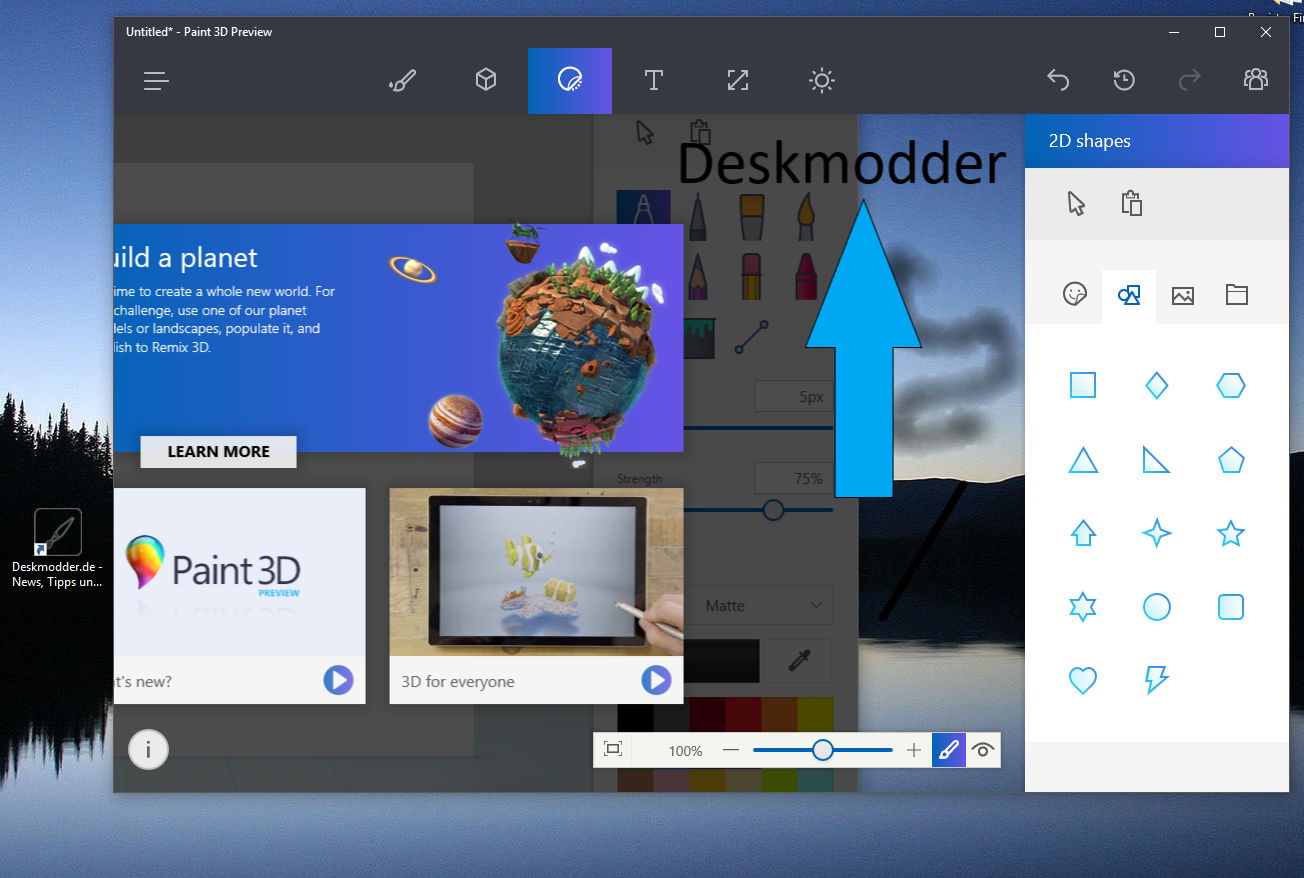Screen dimensions: 1304x878
Task: Play the 3D for everyone video
Action: 656,681
